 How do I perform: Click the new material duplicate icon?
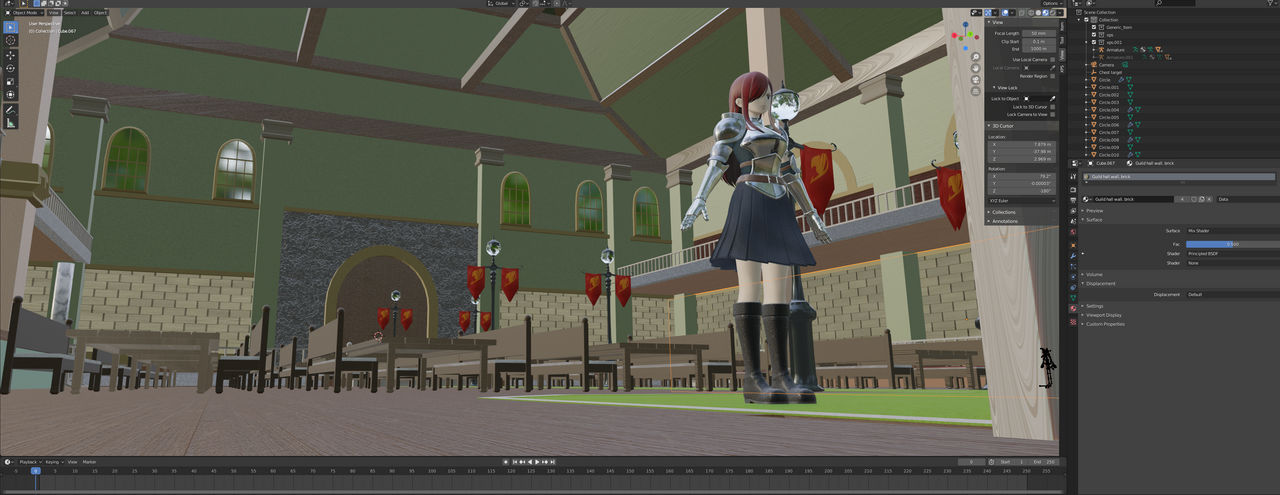(1201, 199)
